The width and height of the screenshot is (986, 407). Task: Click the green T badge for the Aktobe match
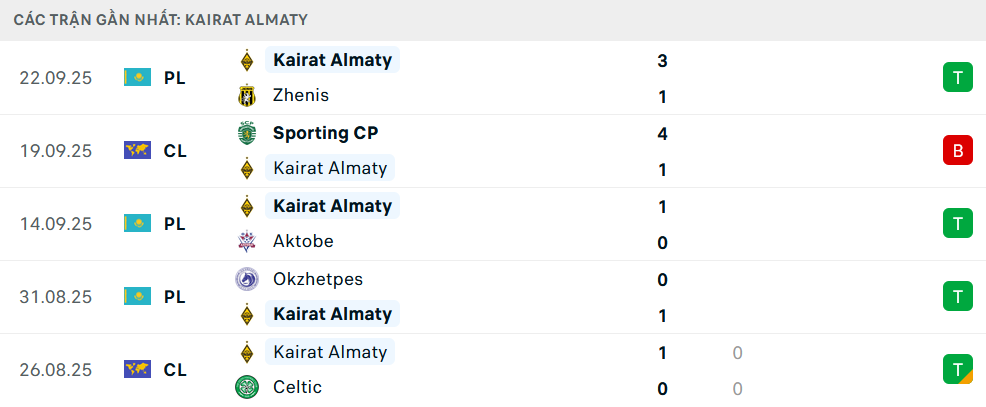pos(957,223)
